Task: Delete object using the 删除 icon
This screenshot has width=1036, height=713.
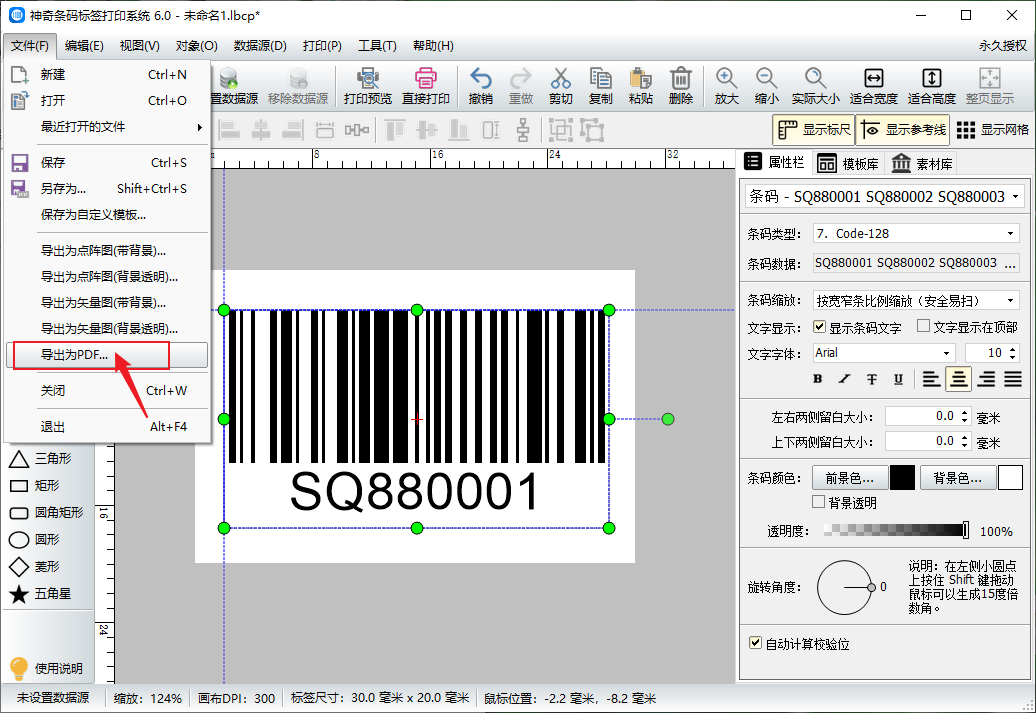Action: 681,86
